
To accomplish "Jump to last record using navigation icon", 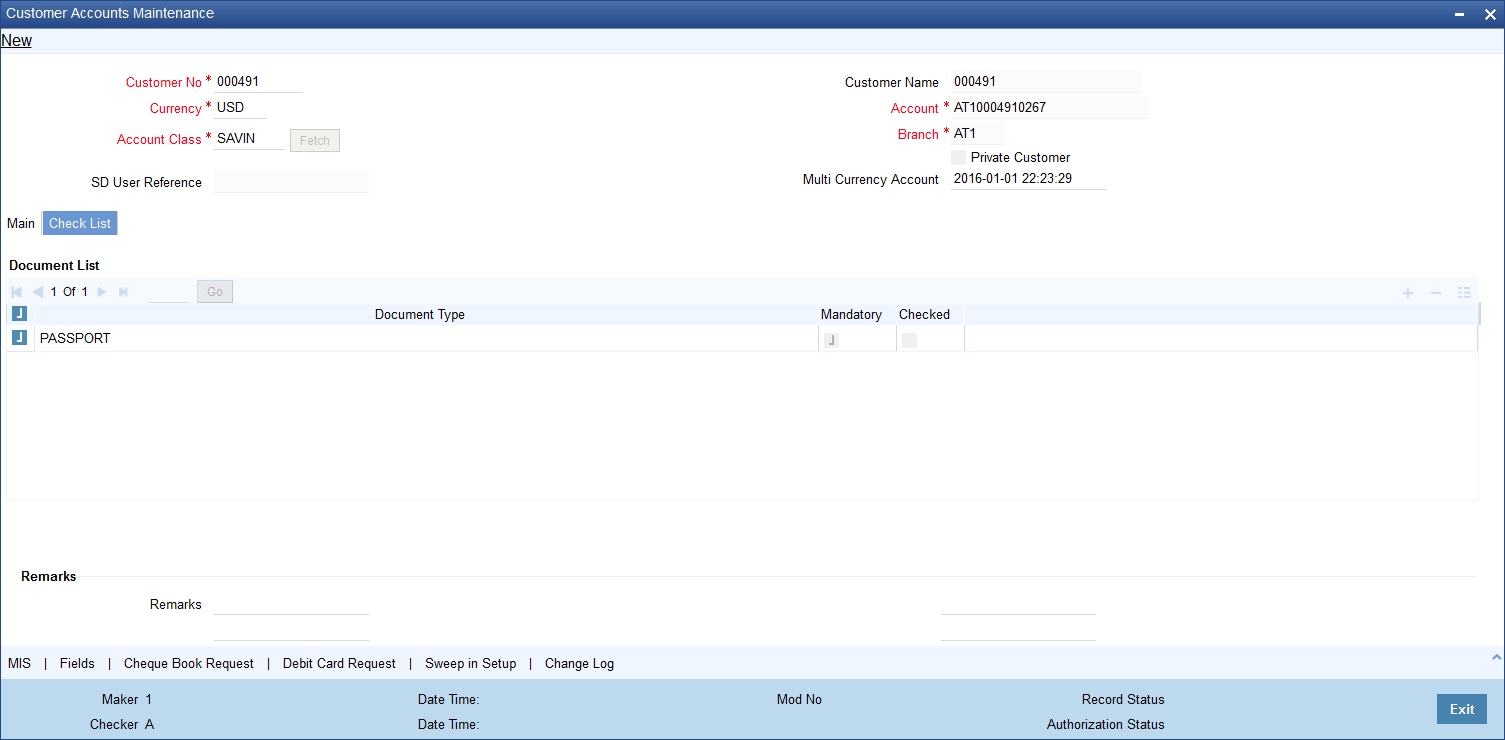I will click(123, 291).
